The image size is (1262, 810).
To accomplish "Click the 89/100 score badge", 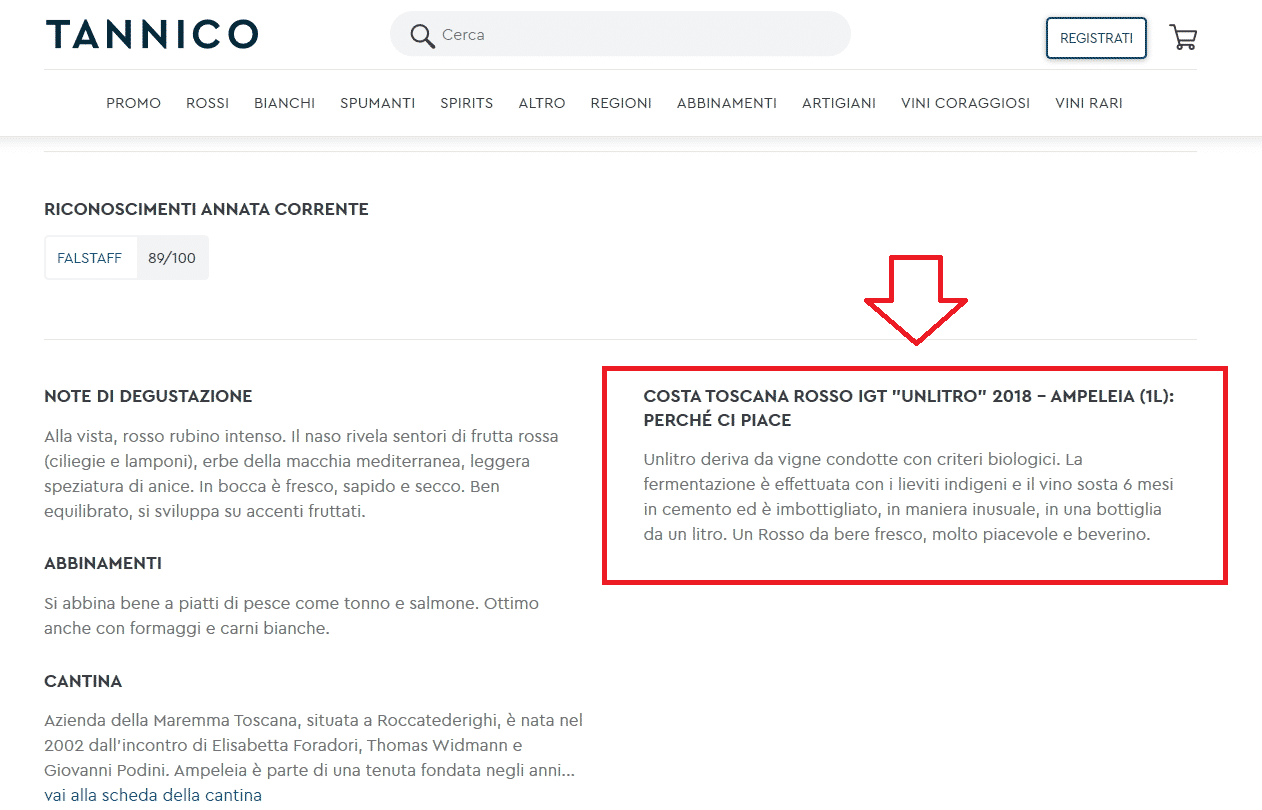I will (x=172, y=258).
